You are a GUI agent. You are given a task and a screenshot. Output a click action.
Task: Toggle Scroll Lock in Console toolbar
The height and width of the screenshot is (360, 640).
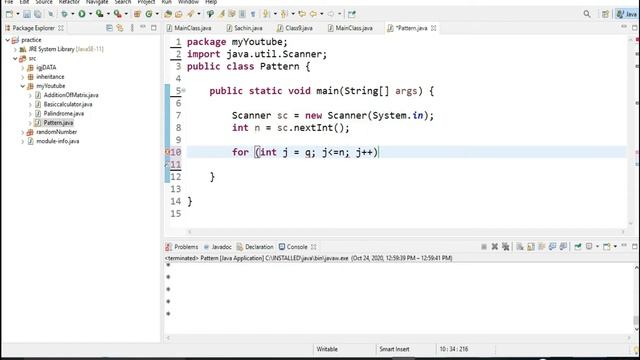pos(531,247)
